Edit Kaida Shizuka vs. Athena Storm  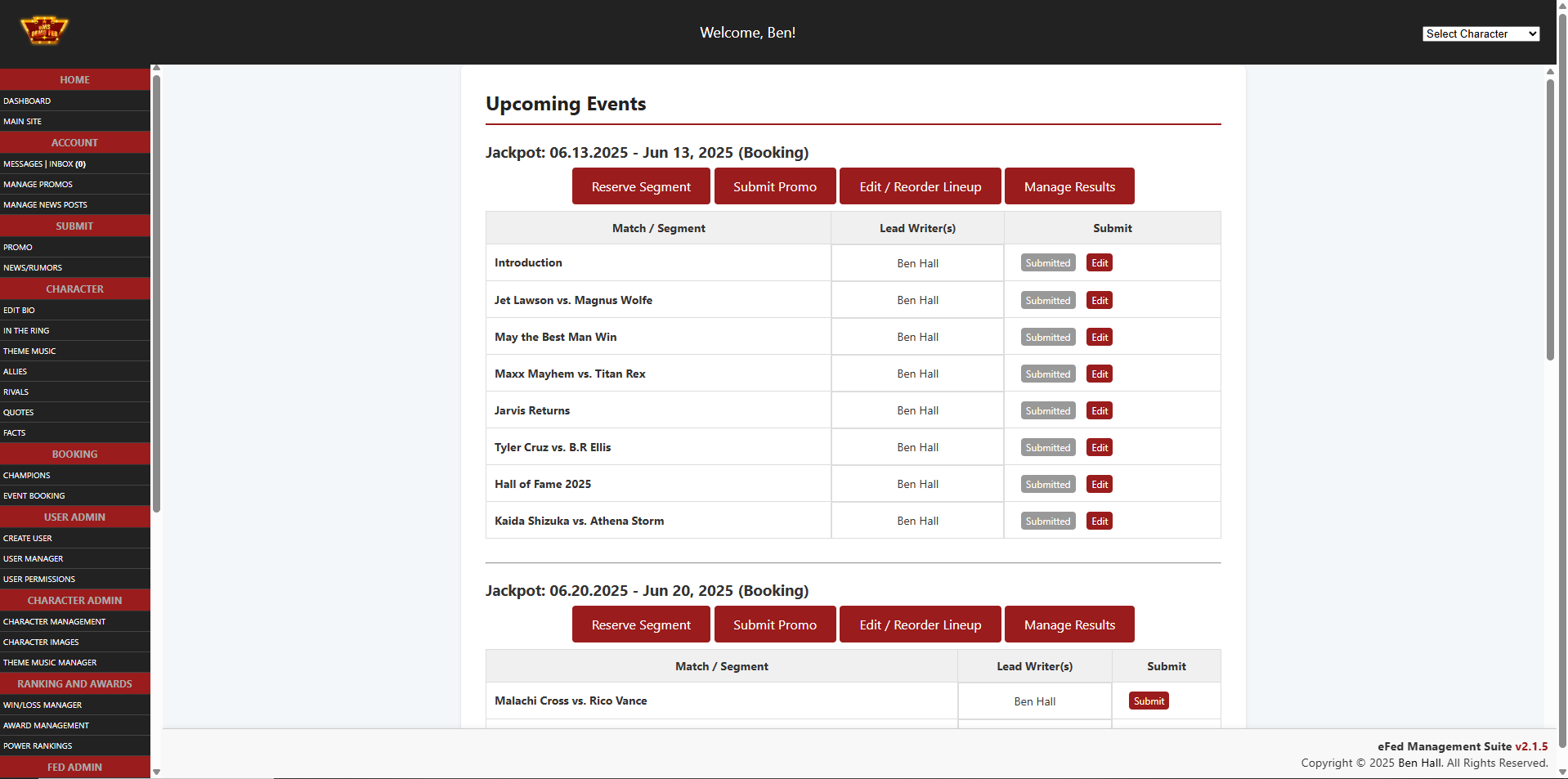click(x=1099, y=522)
